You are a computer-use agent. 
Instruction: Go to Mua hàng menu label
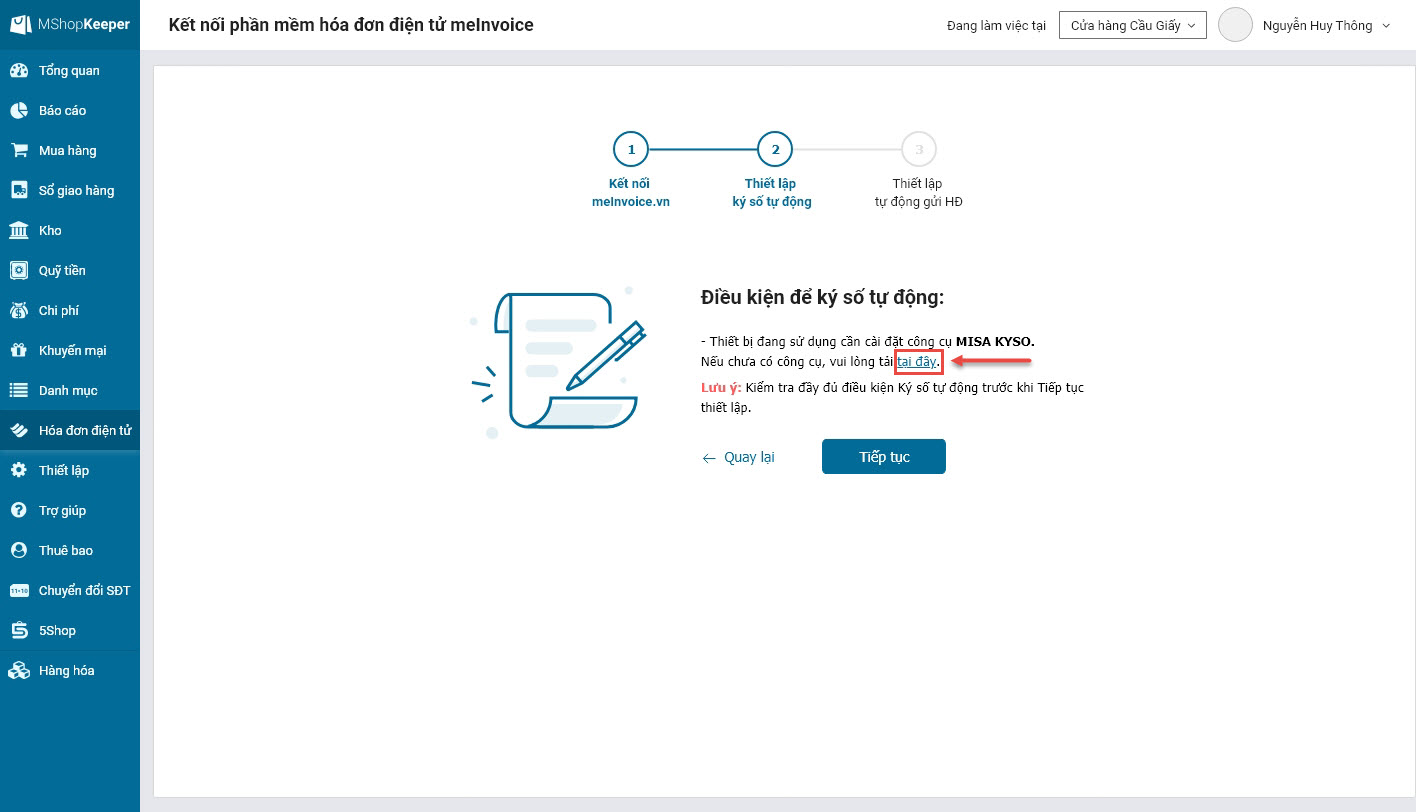(68, 151)
